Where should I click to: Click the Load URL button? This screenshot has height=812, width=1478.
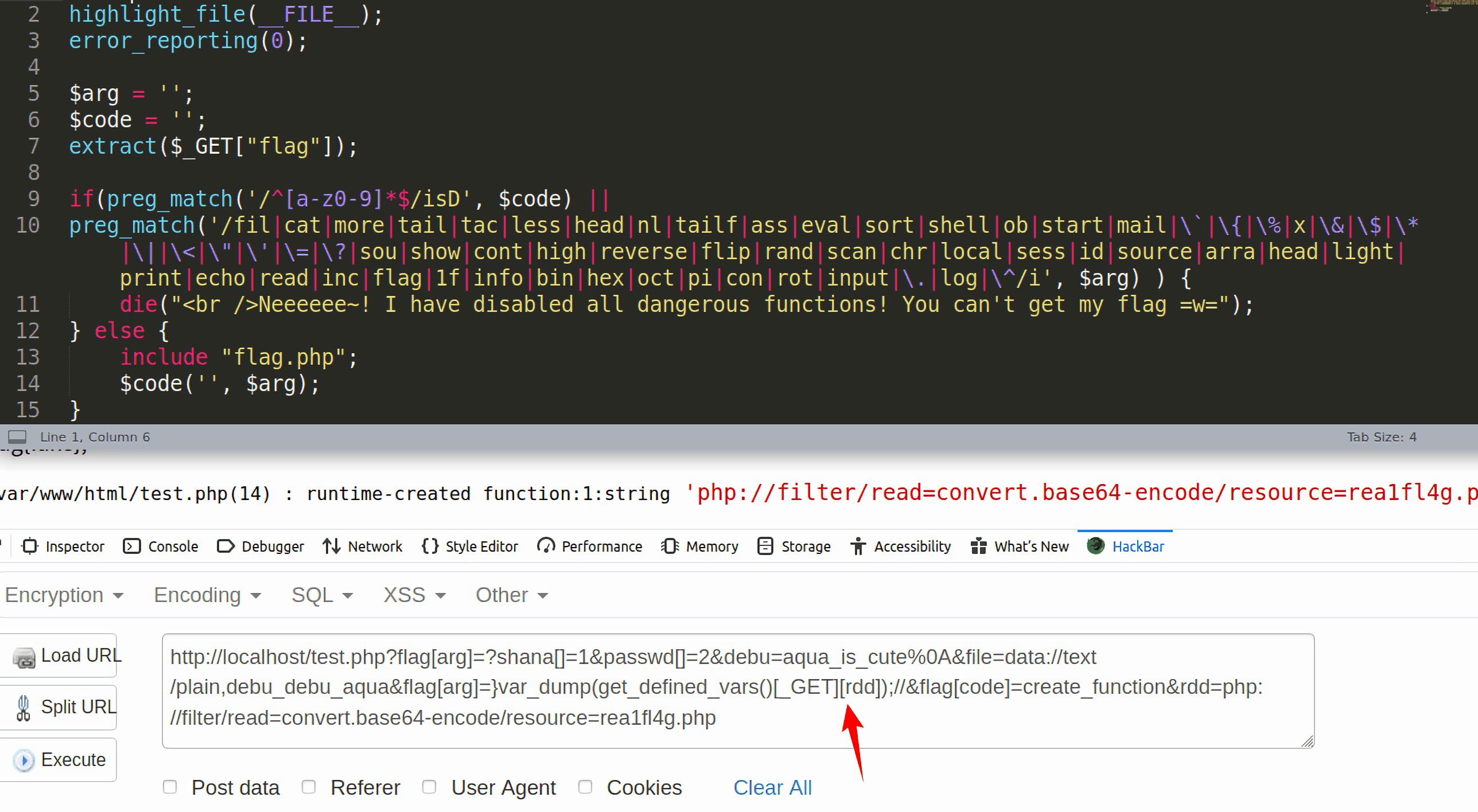point(57,655)
